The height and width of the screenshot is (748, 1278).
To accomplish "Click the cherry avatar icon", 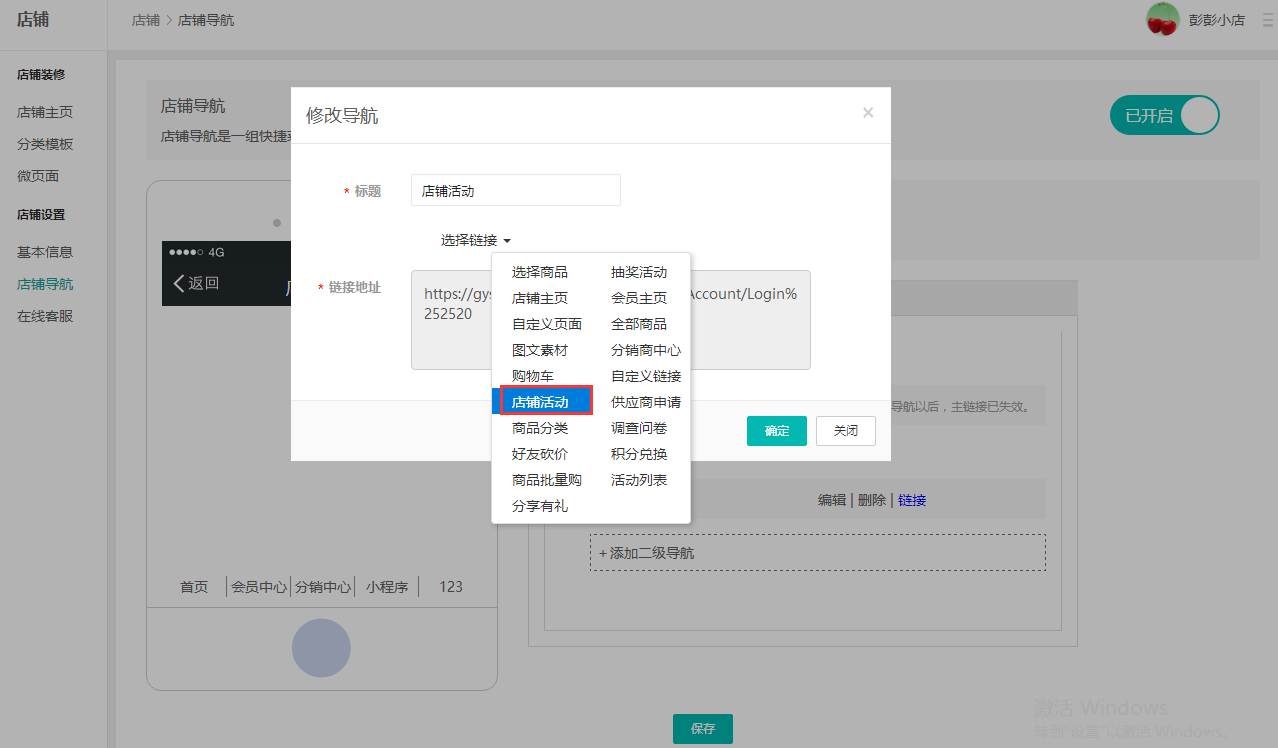I will [x=1162, y=19].
